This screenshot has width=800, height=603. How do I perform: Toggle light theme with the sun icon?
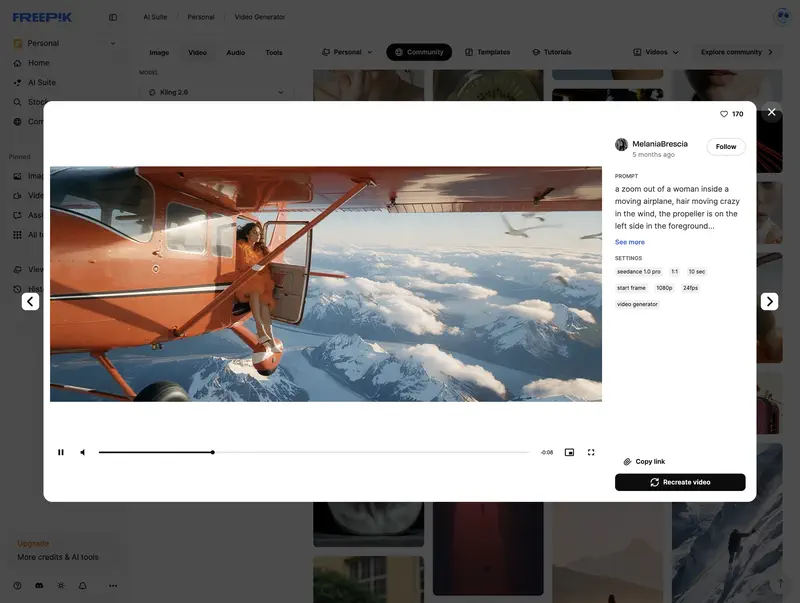tap(61, 586)
